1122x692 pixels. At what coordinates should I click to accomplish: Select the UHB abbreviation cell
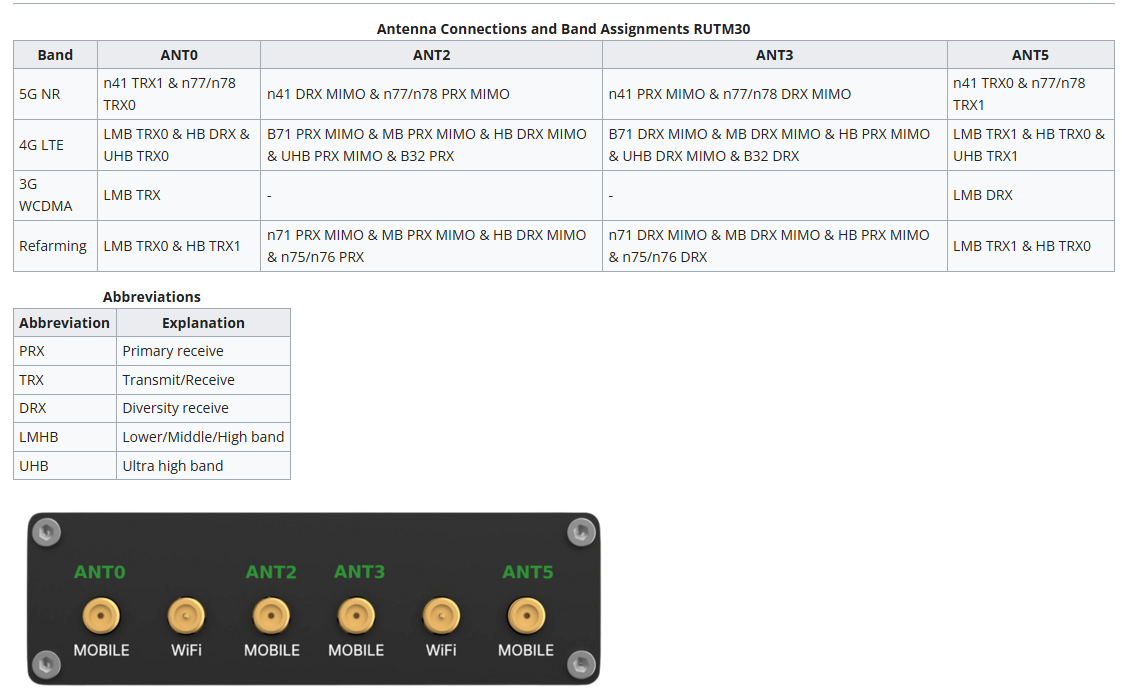tap(34, 466)
